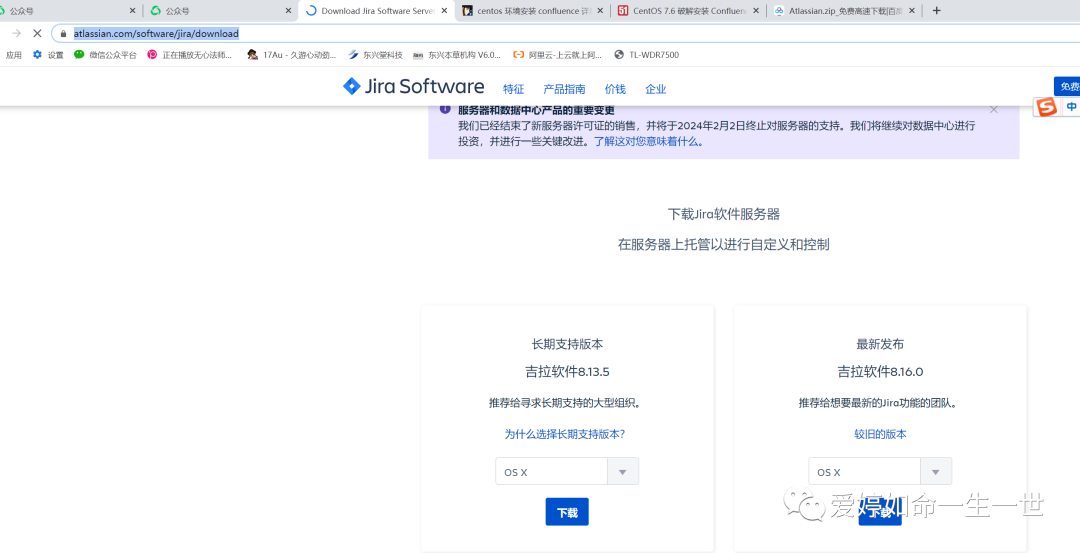Stop loading the page with the X button
1080x553 pixels.
point(37,33)
